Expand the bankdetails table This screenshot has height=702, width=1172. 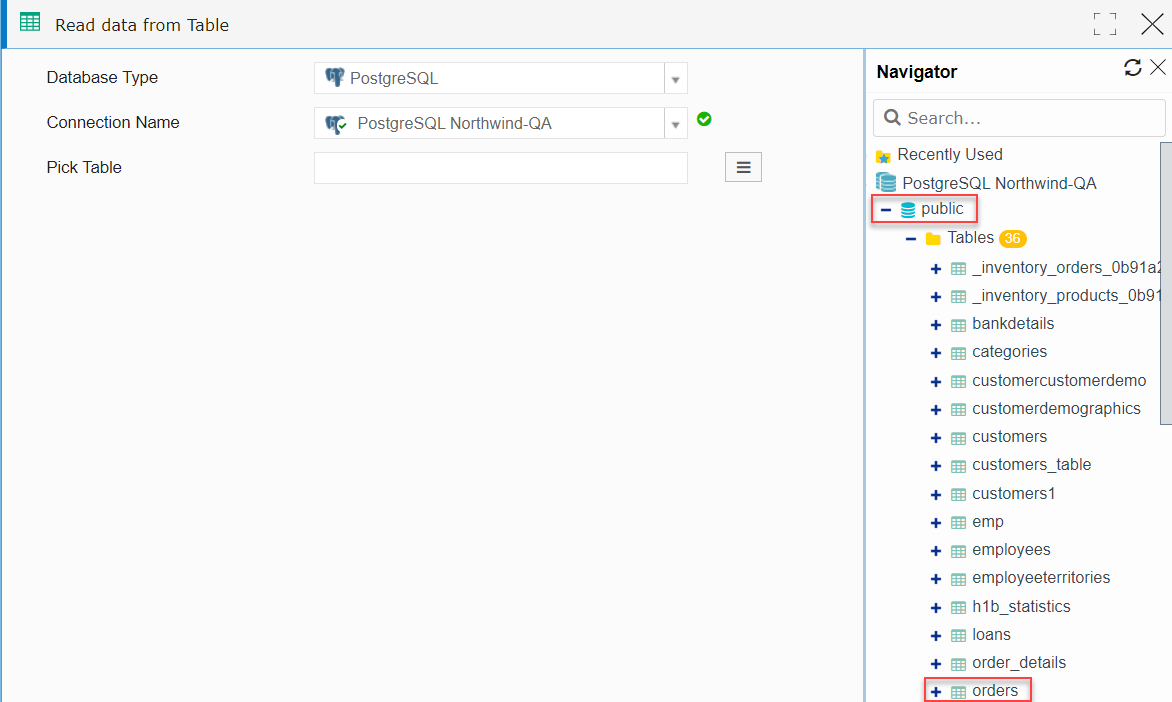[935, 325]
